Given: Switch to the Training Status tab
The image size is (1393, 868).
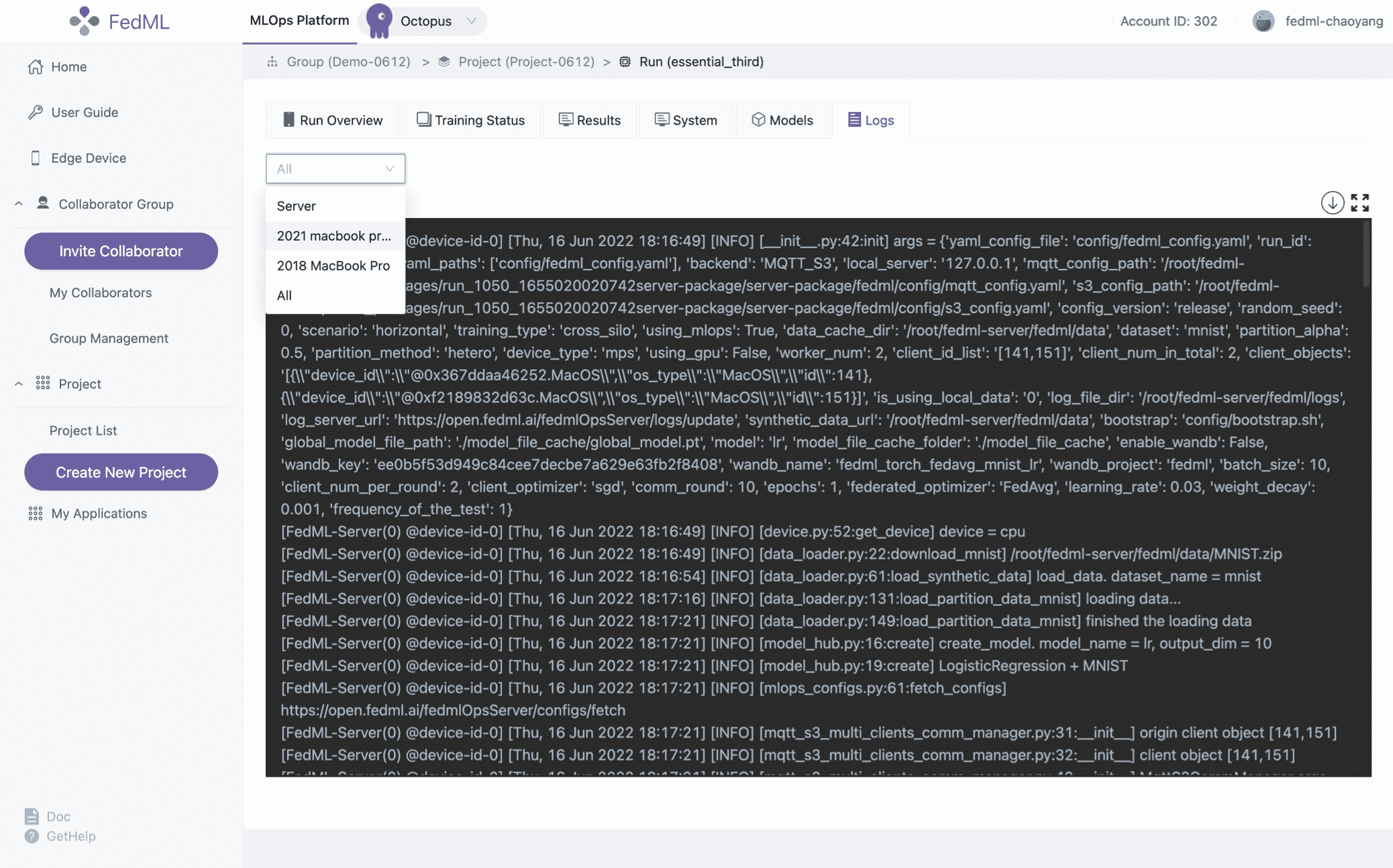Looking at the screenshot, I should tap(470, 120).
